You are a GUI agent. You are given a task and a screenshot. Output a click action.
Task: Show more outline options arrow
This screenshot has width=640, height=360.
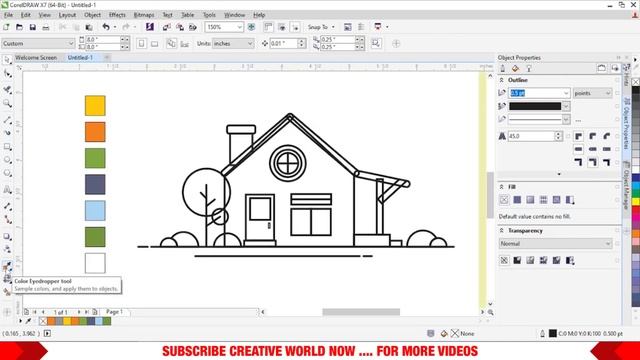pyautogui.click(x=559, y=174)
